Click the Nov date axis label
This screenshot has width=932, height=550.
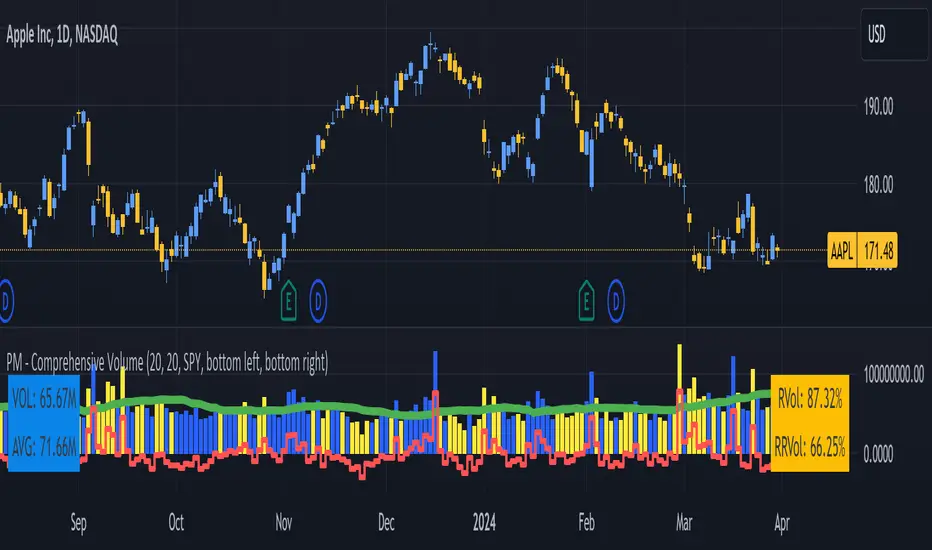coord(284,523)
